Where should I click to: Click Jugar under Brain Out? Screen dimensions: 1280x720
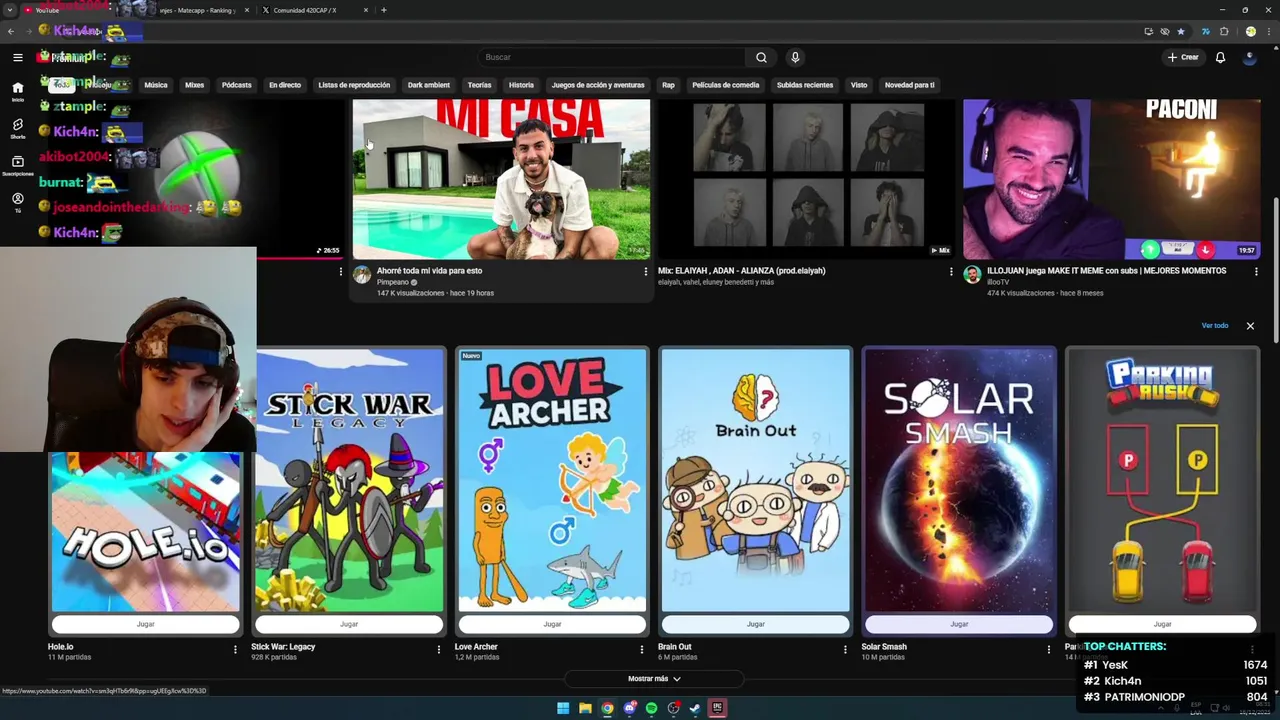[x=755, y=624]
